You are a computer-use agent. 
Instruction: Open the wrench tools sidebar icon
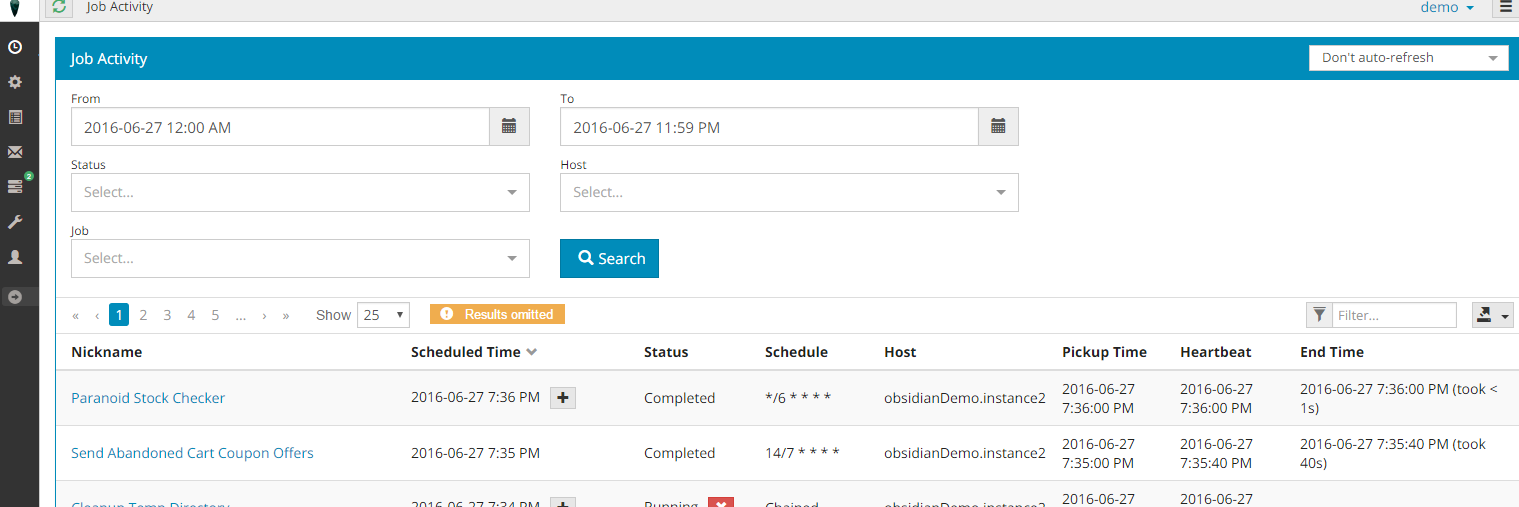pyautogui.click(x=15, y=221)
